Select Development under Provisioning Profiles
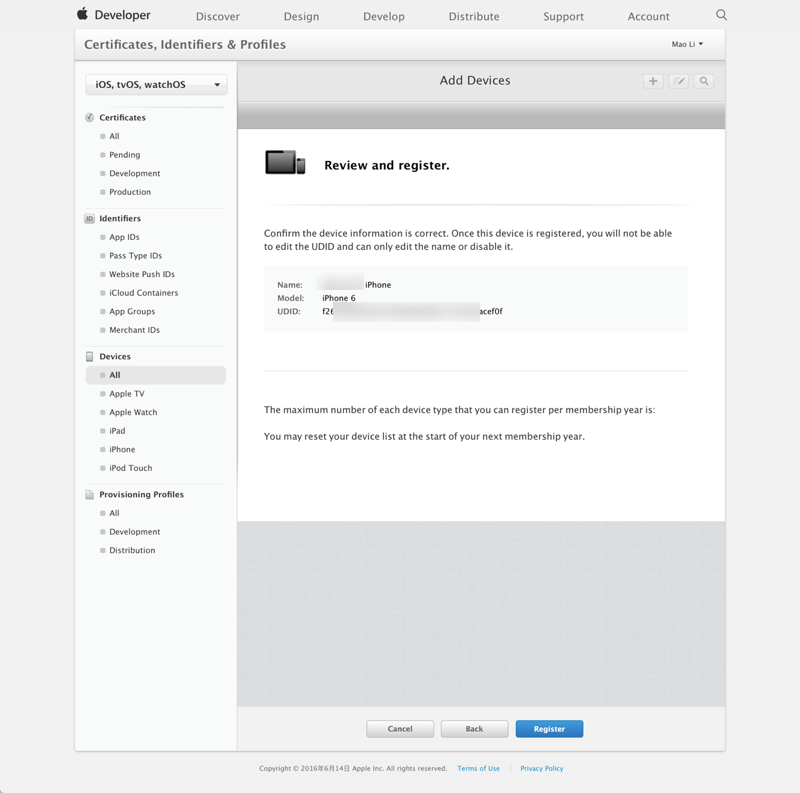This screenshot has width=800, height=793. click(135, 532)
